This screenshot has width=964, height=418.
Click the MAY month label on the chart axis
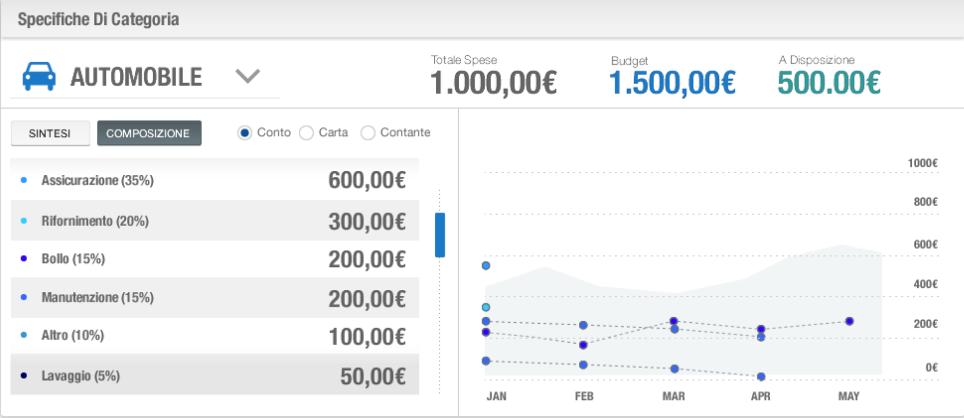[x=849, y=396]
